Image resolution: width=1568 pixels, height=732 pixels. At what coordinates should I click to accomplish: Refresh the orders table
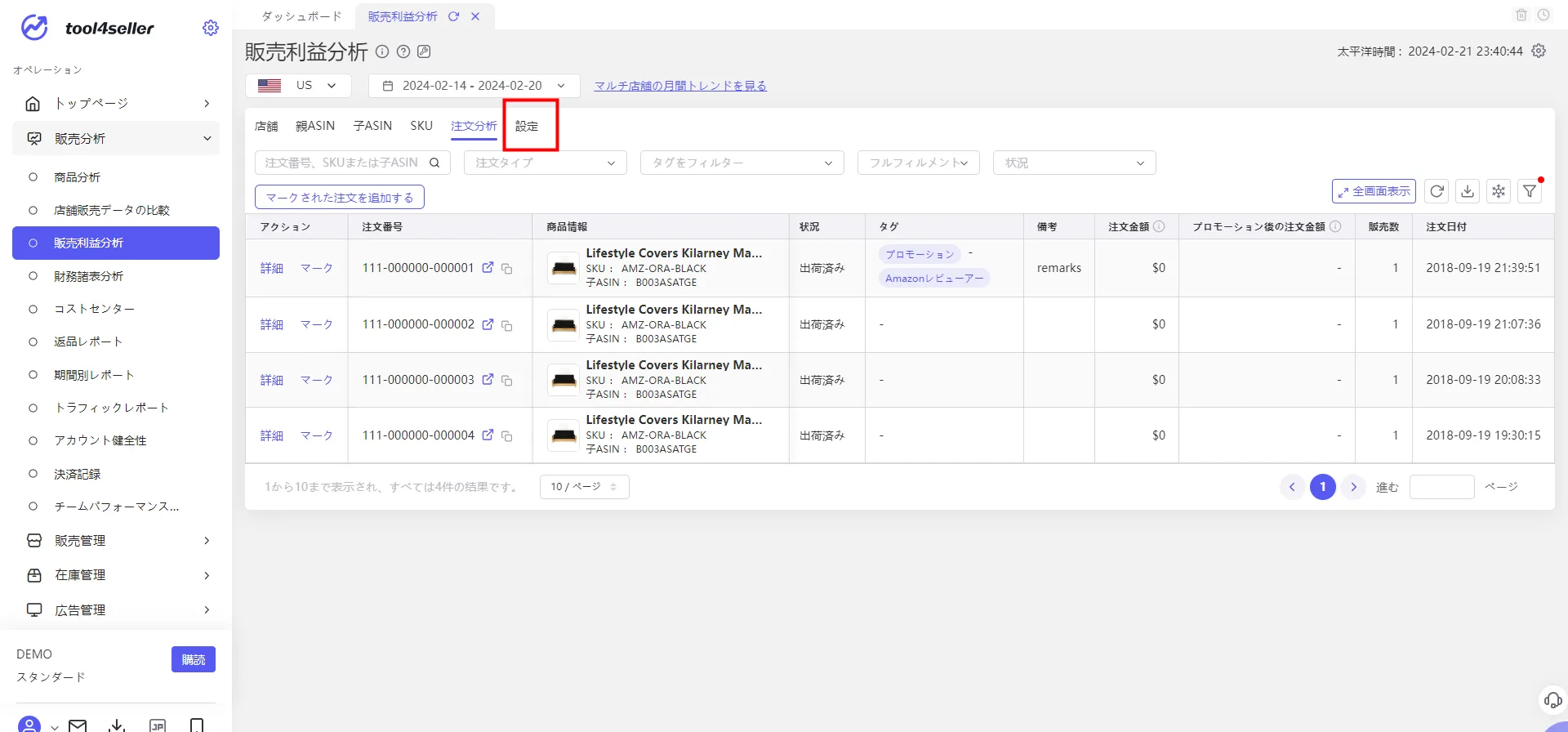[x=1437, y=191]
